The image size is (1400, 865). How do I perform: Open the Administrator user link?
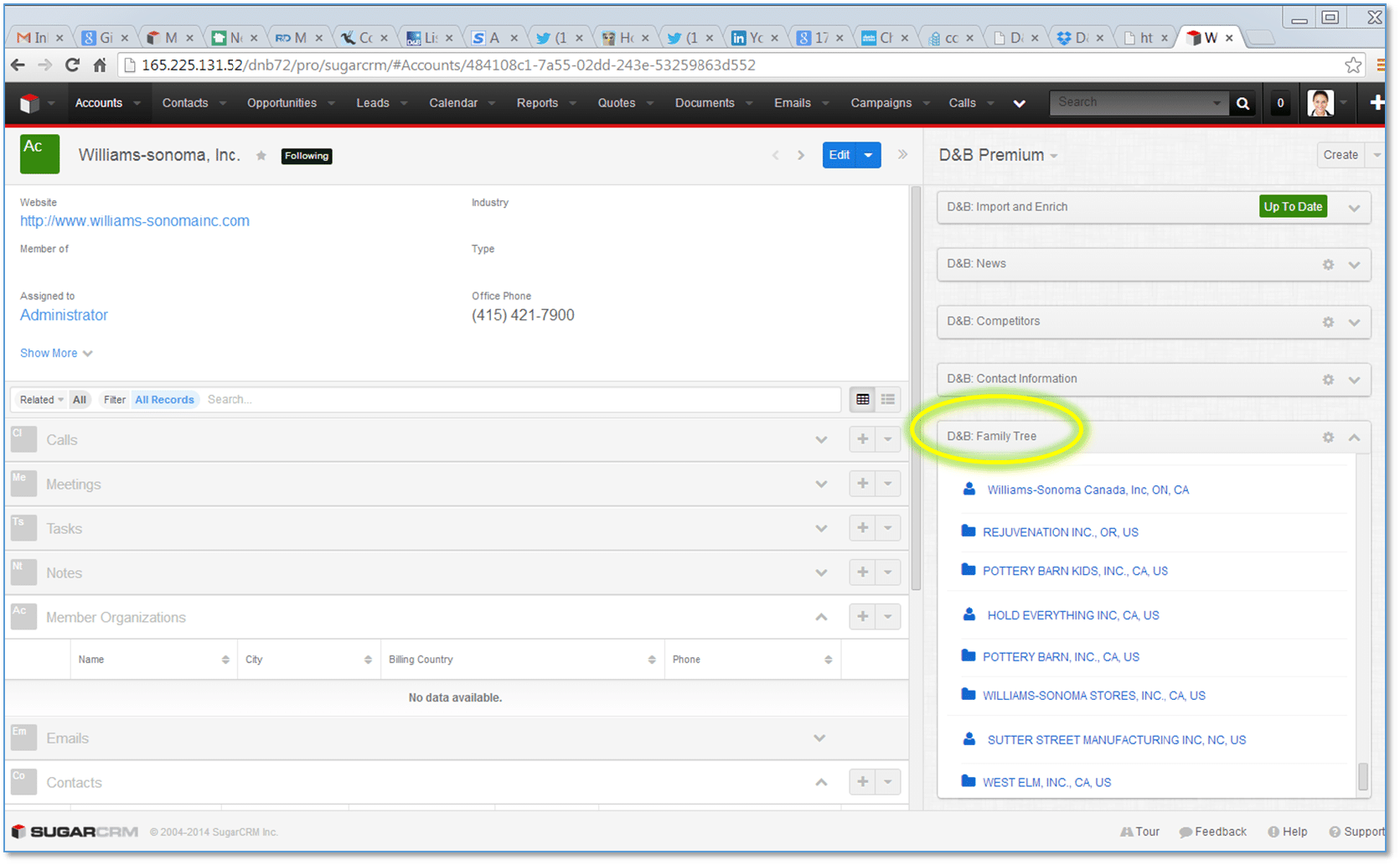tap(64, 315)
